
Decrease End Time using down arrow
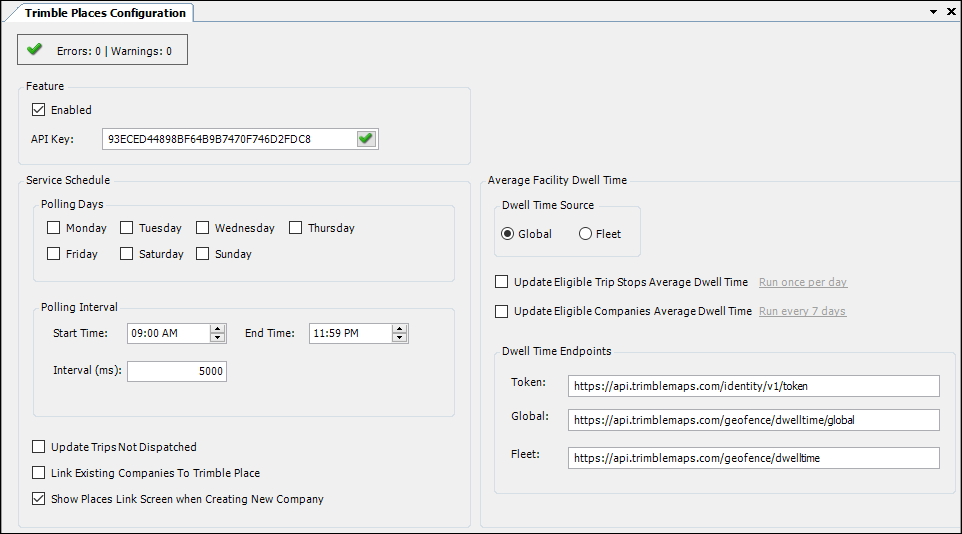(x=399, y=338)
